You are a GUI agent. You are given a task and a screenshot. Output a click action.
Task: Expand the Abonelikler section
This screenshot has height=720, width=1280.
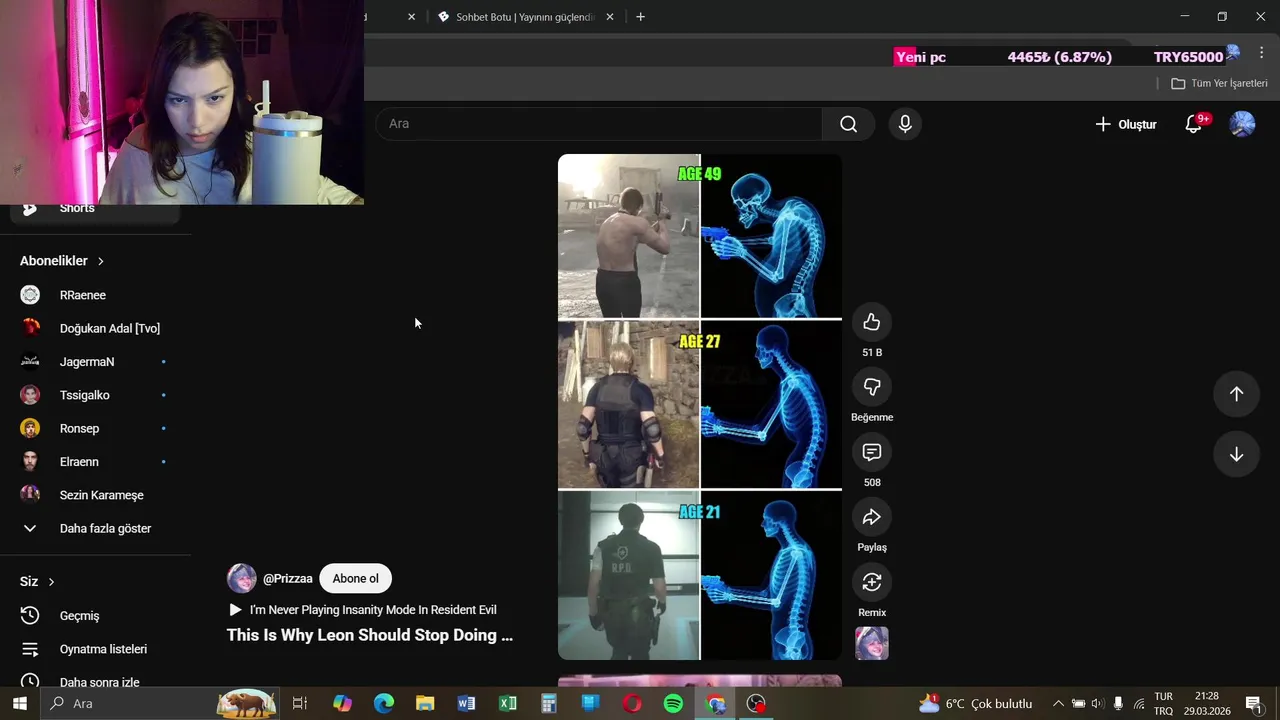coord(62,261)
